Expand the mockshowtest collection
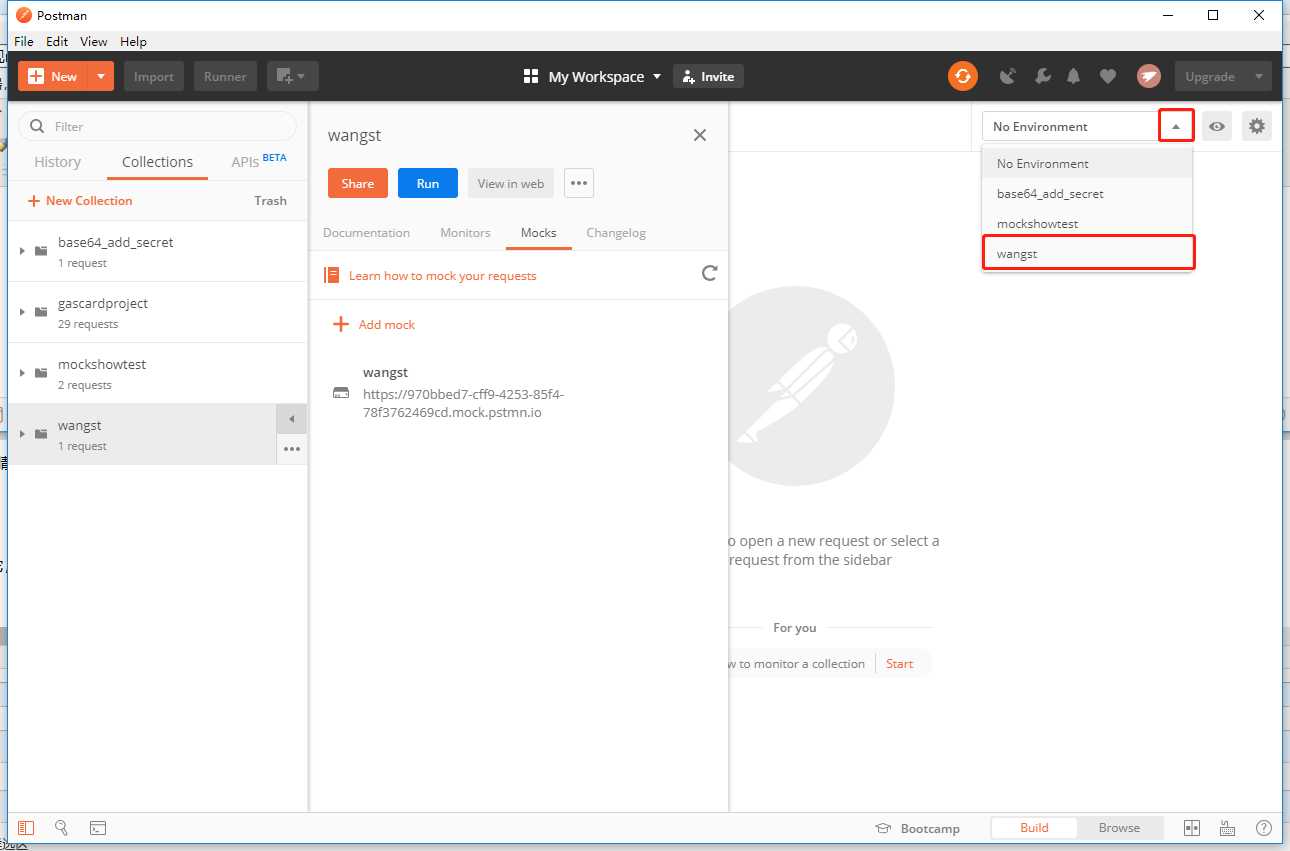Image resolution: width=1290 pixels, height=851 pixels. pyautogui.click(x=22, y=373)
